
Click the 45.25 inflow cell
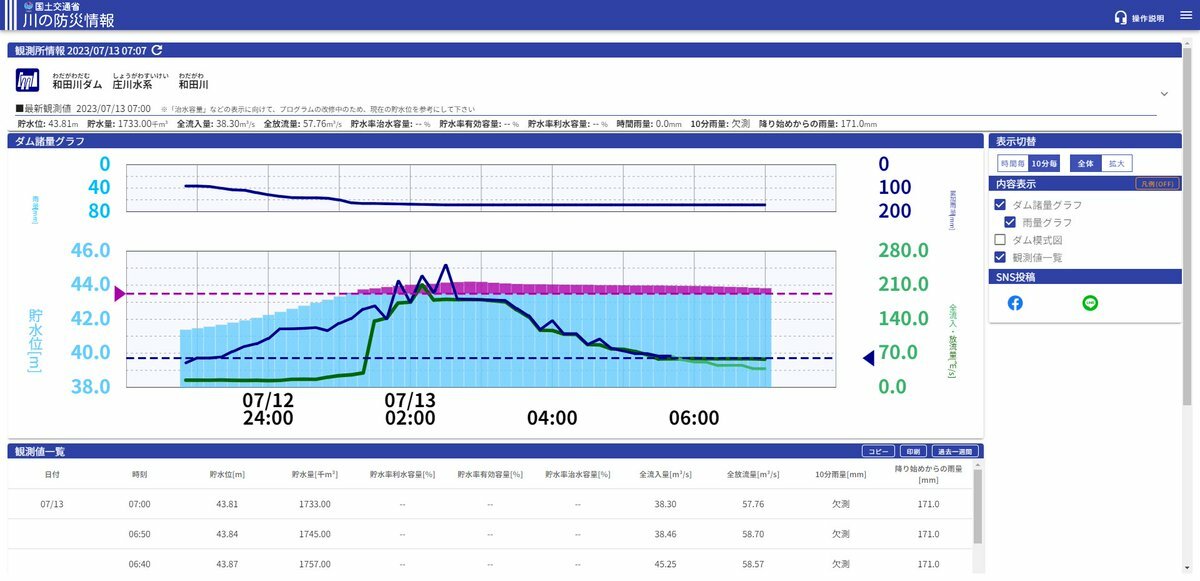tap(665, 564)
